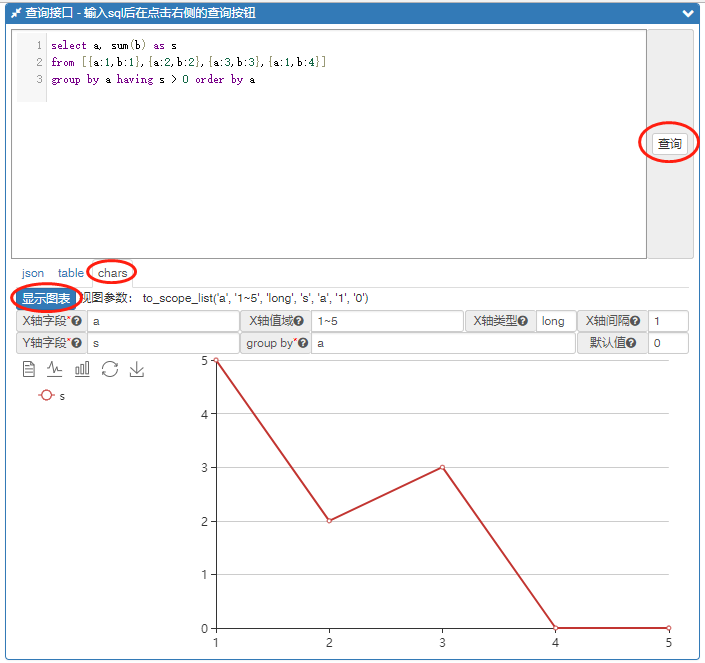Click the pin icon in panel header

pos(16,14)
